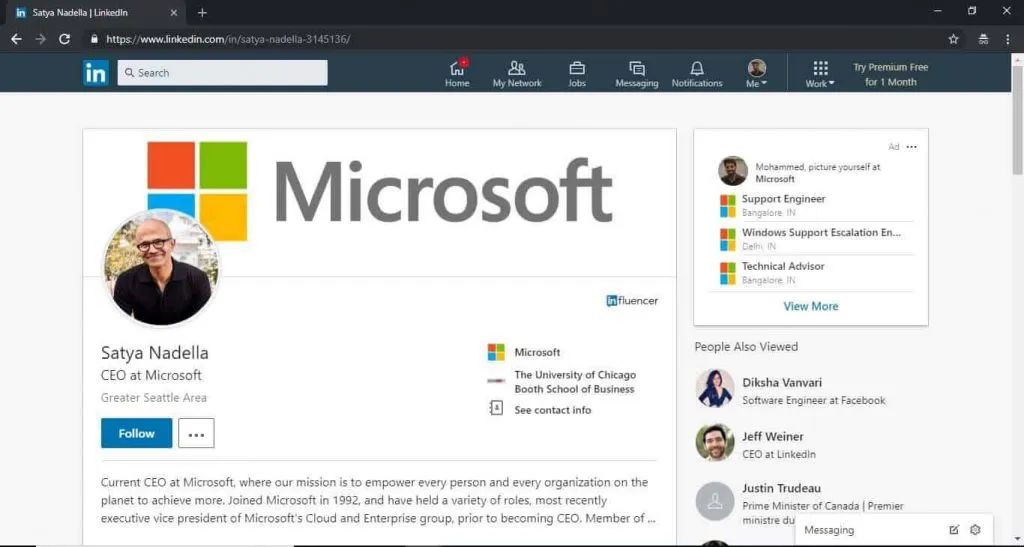Focus the LinkedIn Search field
The image size is (1024, 547).
(222, 73)
